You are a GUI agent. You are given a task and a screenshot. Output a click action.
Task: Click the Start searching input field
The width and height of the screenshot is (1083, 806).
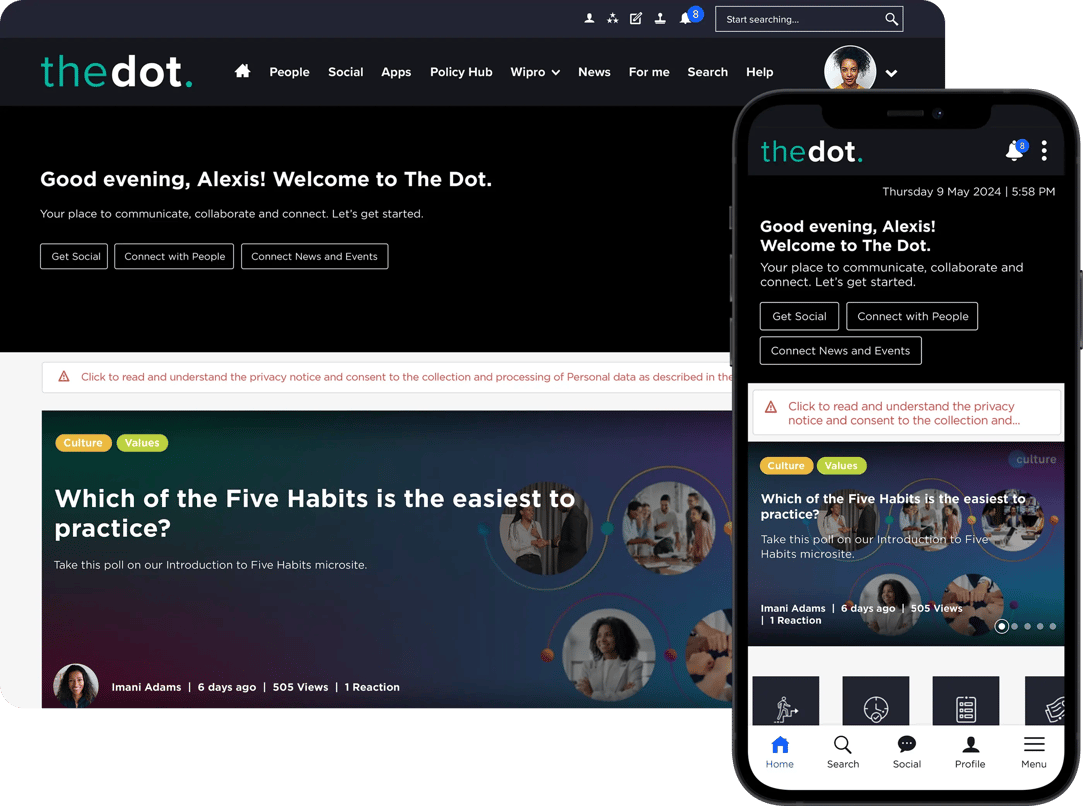[x=801, y=19]
